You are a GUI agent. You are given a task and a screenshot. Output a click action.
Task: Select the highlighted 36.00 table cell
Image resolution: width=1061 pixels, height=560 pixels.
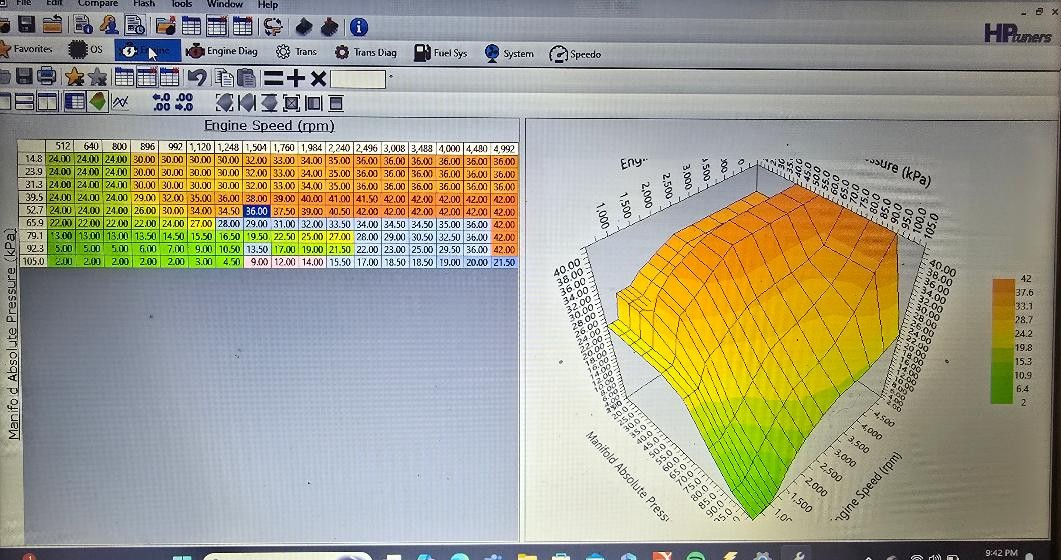tap(256, 211)
